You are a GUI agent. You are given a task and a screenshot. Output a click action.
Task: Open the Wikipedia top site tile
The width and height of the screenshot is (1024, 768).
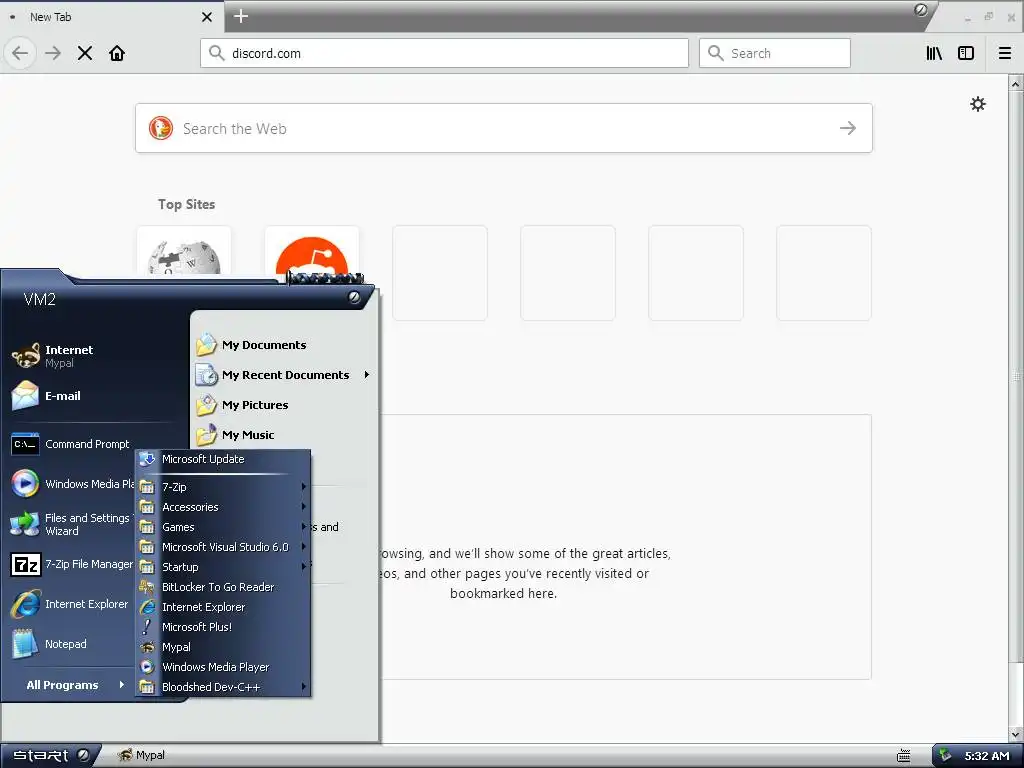(x=184, y=251)
